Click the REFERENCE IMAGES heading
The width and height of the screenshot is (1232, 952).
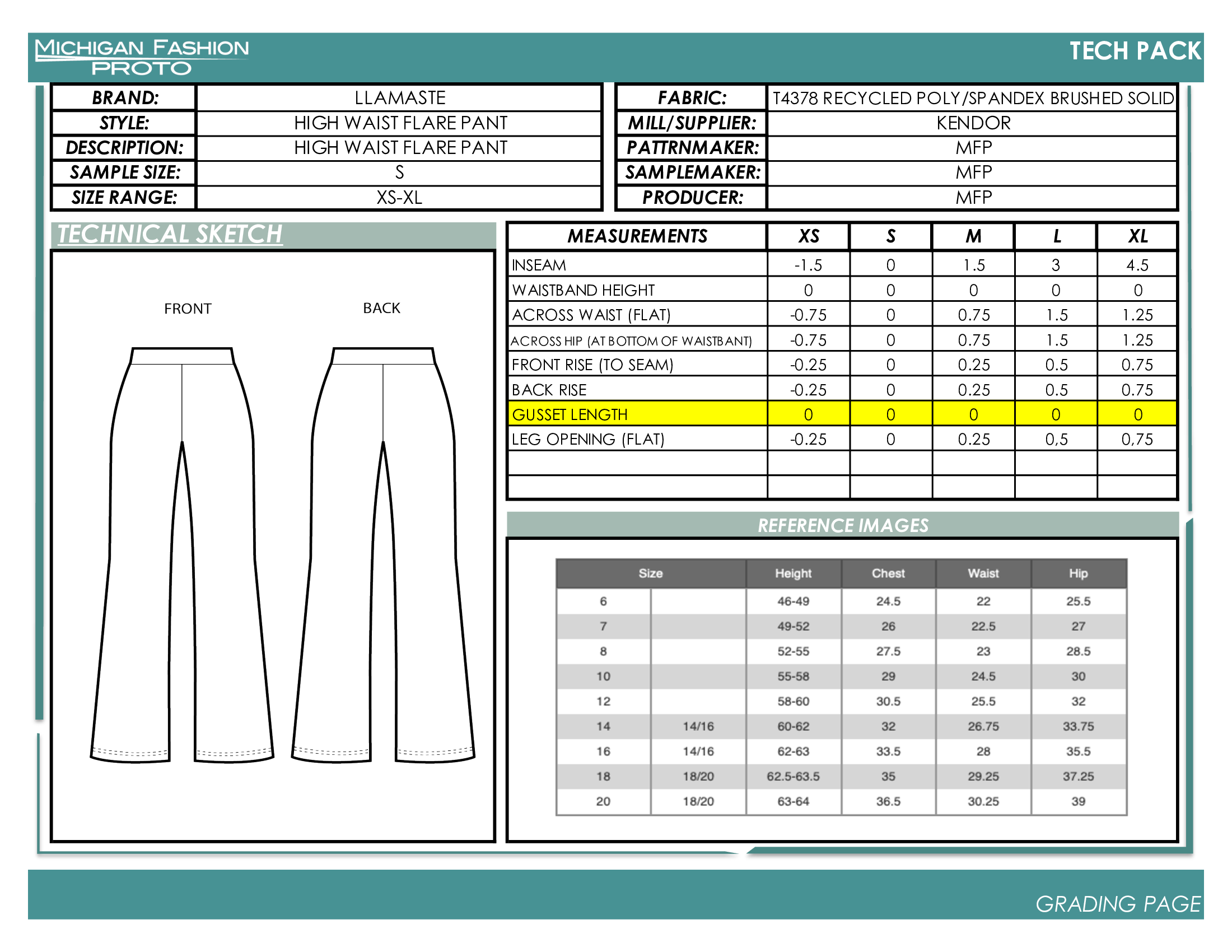point(843,525)
